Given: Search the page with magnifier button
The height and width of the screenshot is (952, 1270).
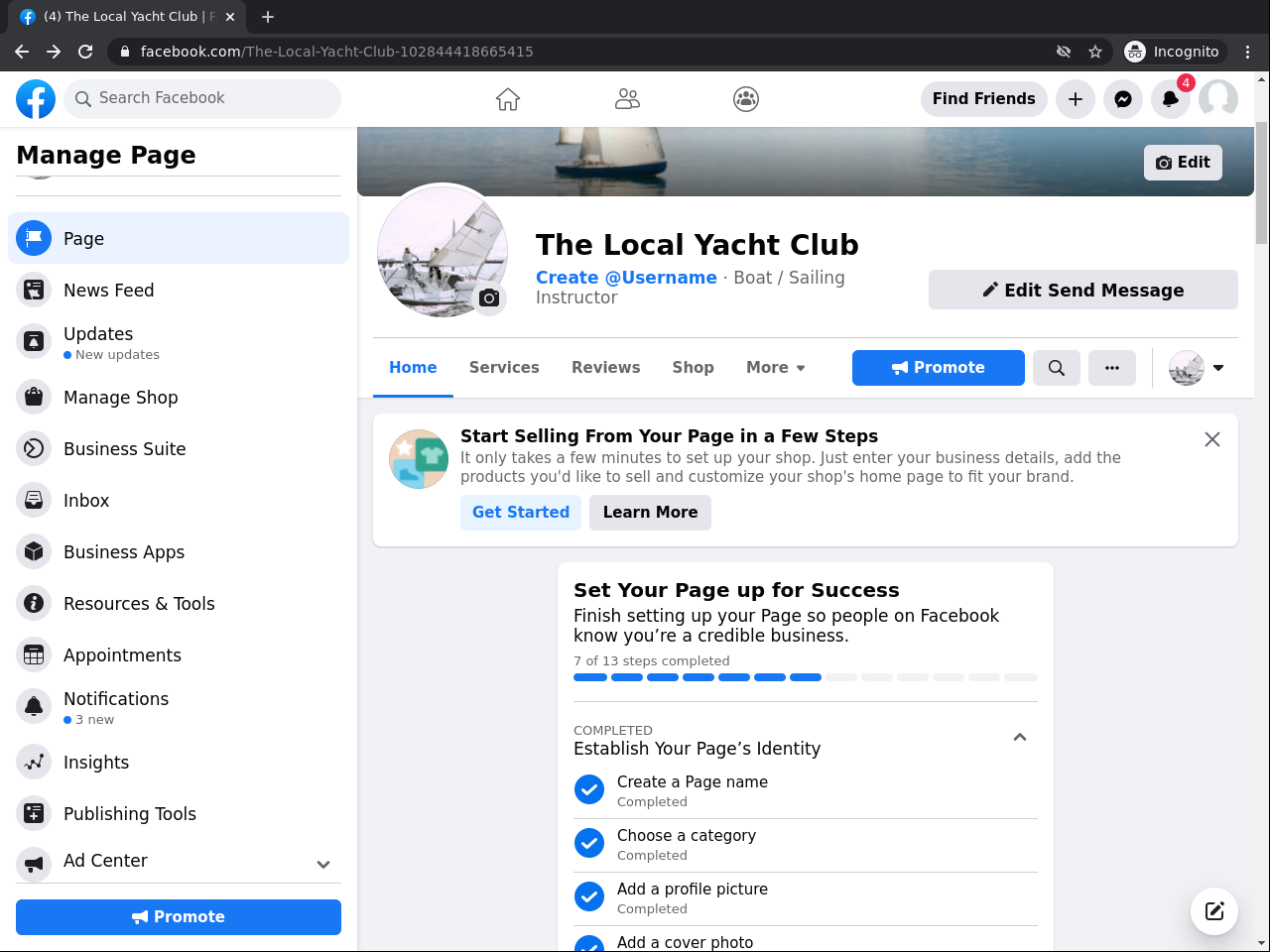Looking at the screenshot, I should (1057, 368).
